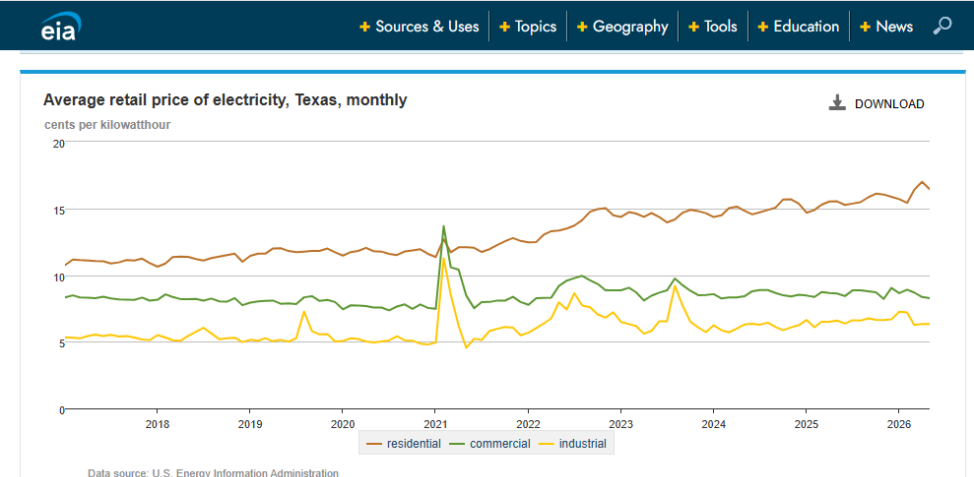
Task: Click the brown residential legend line swatch
Action: (374, 444)
